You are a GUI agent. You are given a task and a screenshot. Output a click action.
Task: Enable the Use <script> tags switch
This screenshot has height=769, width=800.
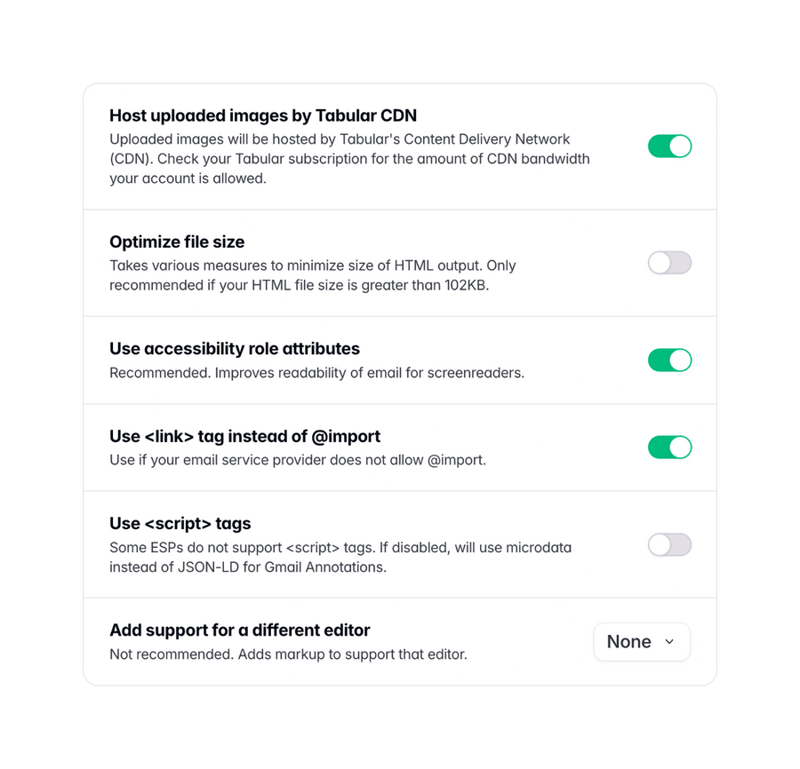pyautogui.click(x=669, y=544)
